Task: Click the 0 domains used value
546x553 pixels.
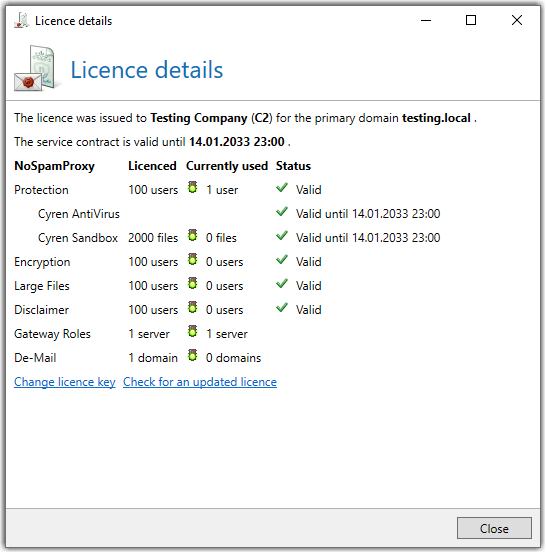Action: click(x=233, y=358)
